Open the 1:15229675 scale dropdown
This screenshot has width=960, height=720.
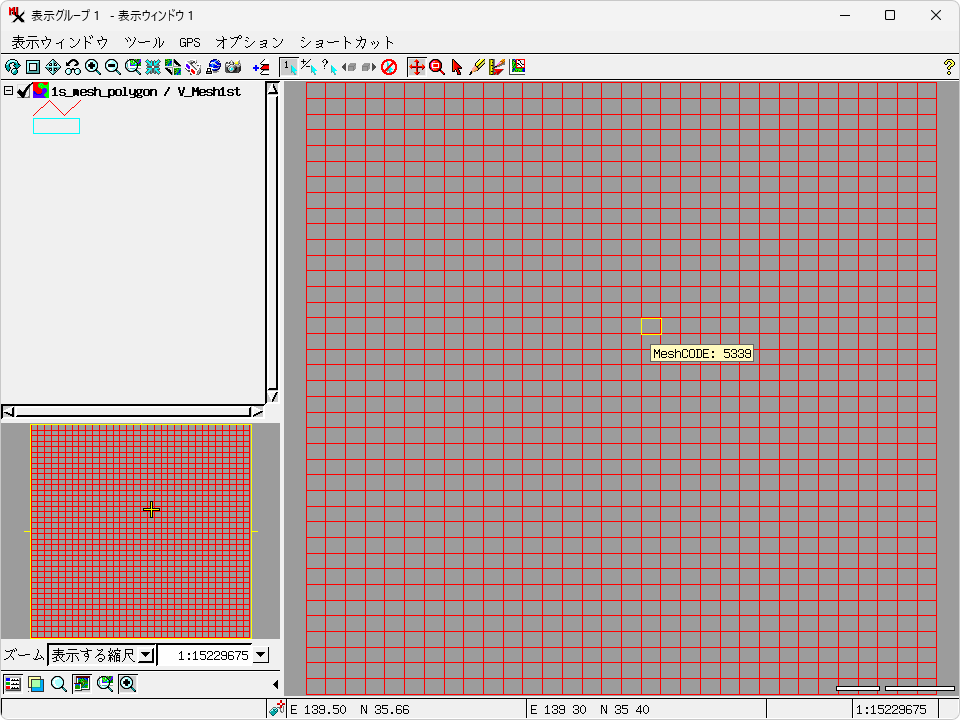[261, 655]
